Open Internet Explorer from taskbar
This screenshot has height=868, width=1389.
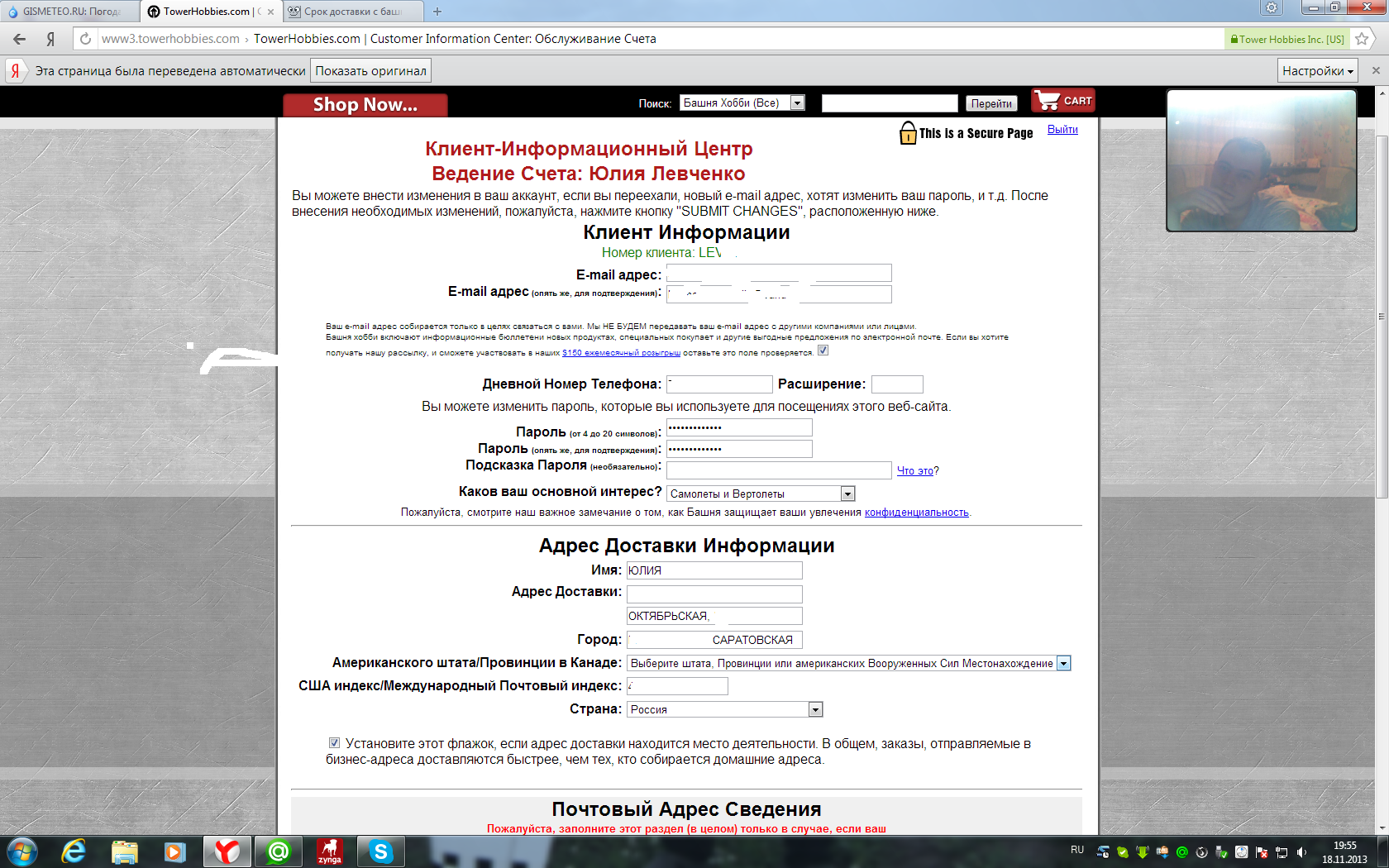[74, 851]
